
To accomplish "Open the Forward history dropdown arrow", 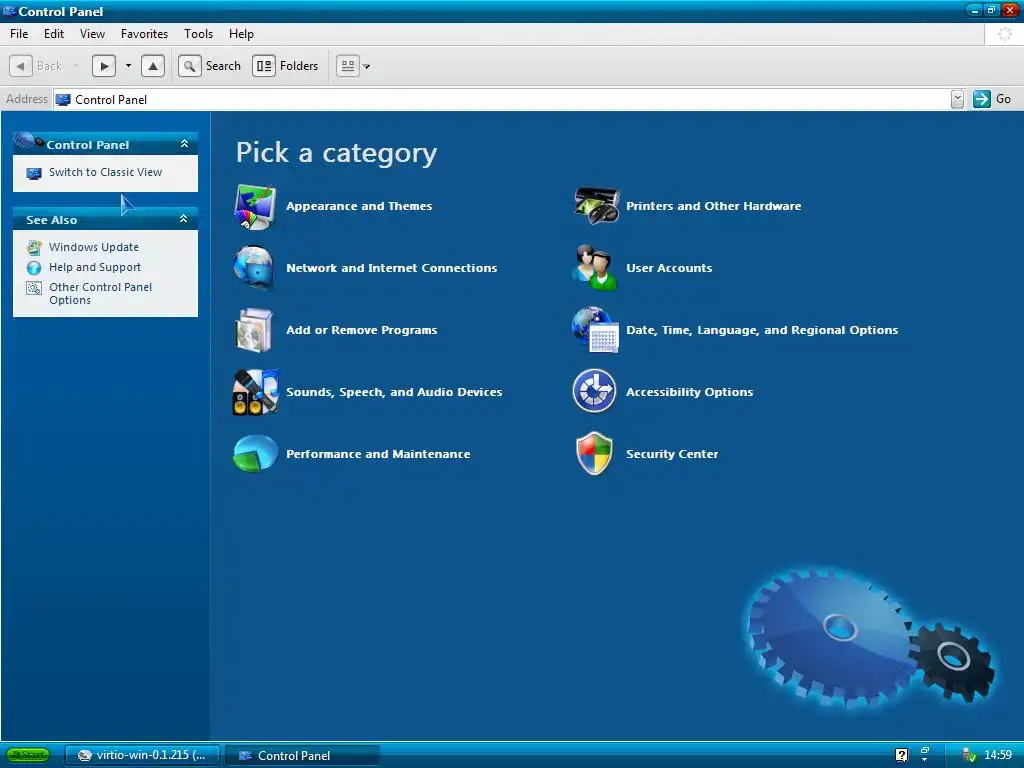I will tap(128, 66).
